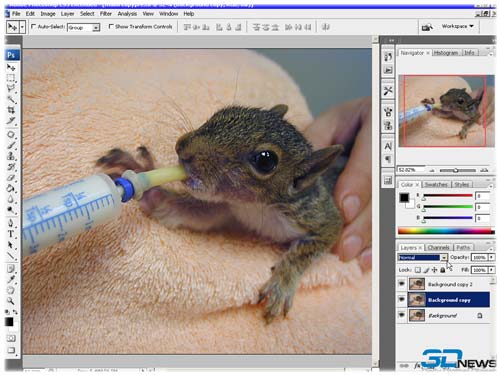The width and height of the screenshot is (500, 375).
Task: Open Tool Presets panel icon in dock
Action: click(388, 91)
